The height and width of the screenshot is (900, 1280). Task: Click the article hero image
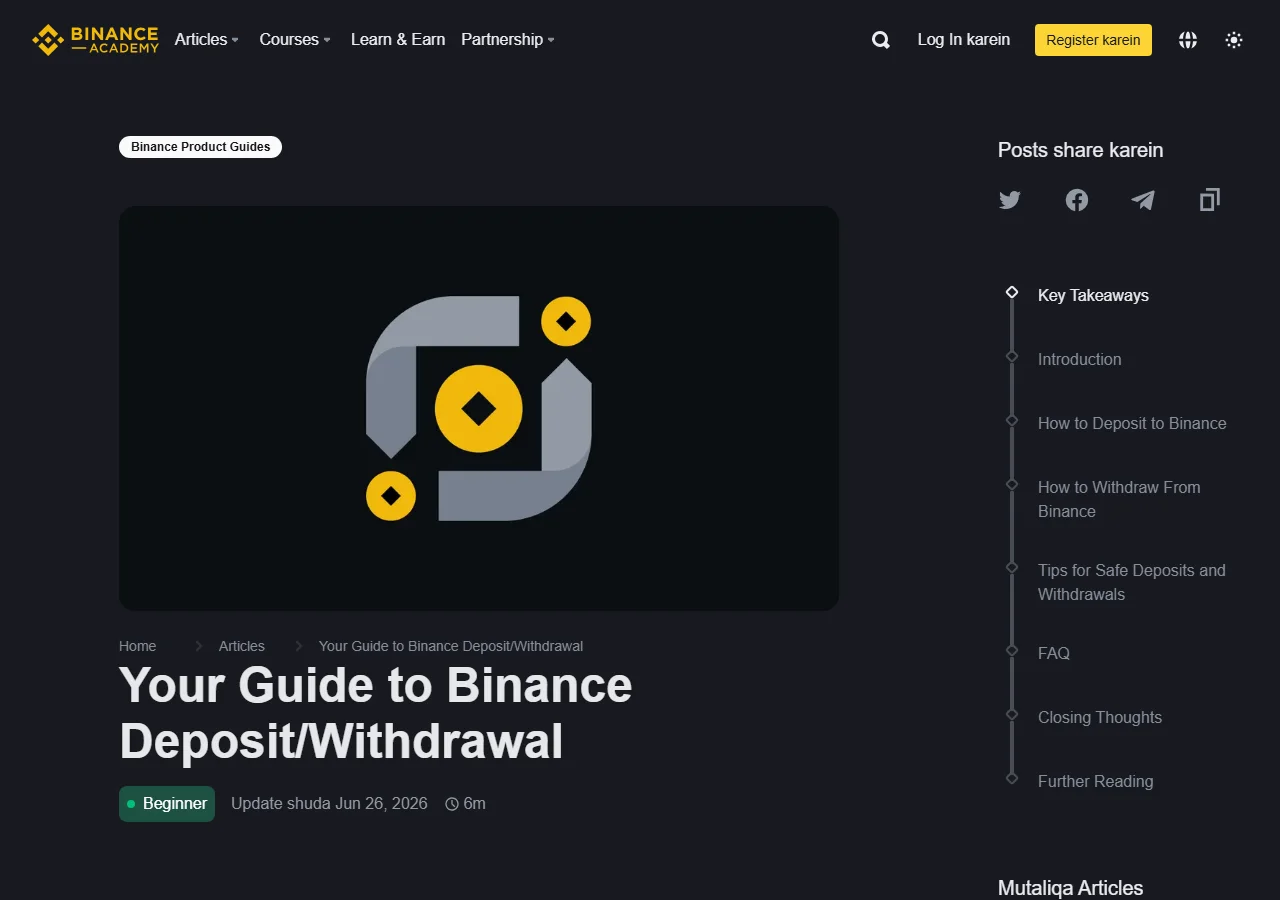point(479,408)
